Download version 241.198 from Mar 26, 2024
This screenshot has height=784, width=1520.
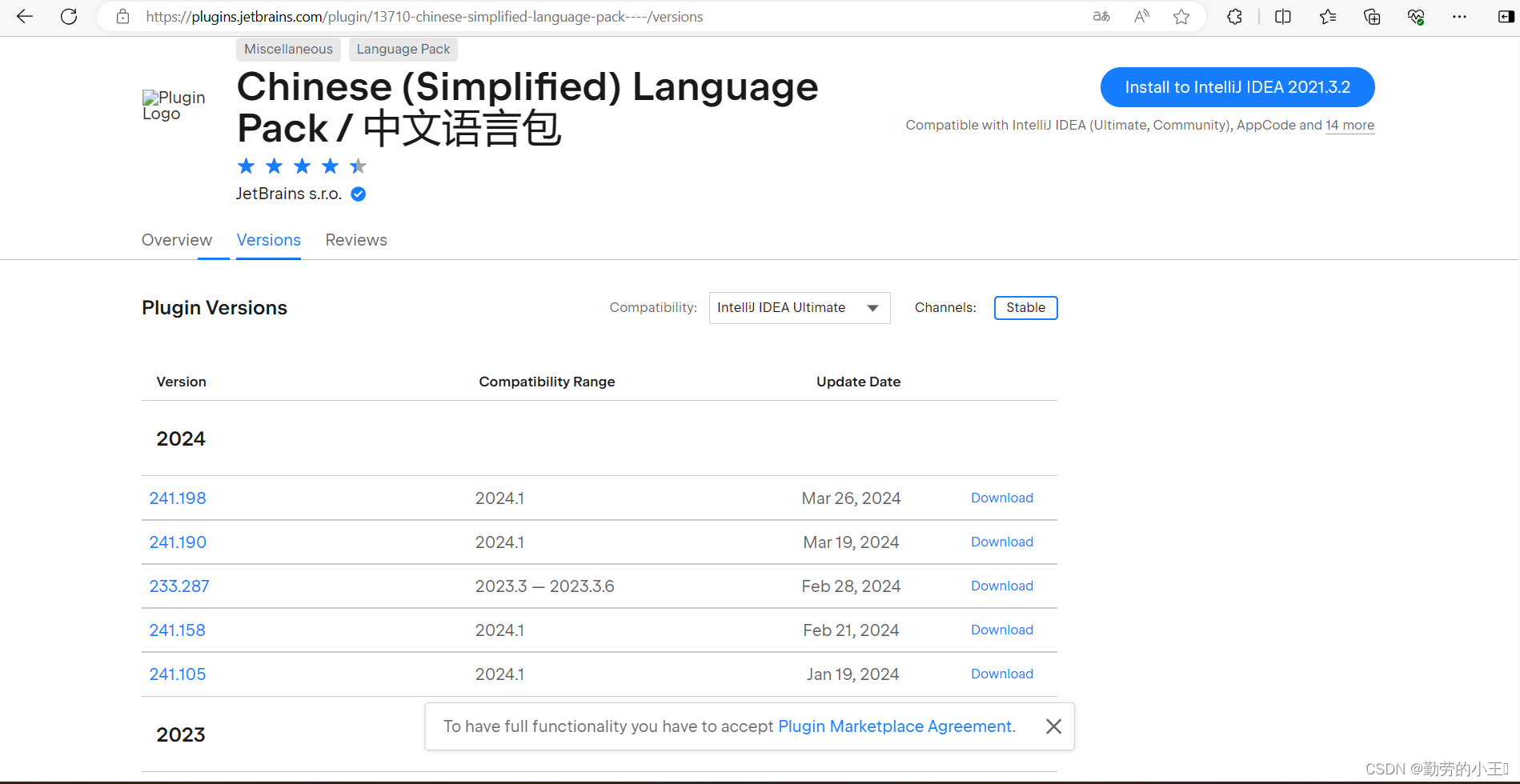pos(1002,498)
